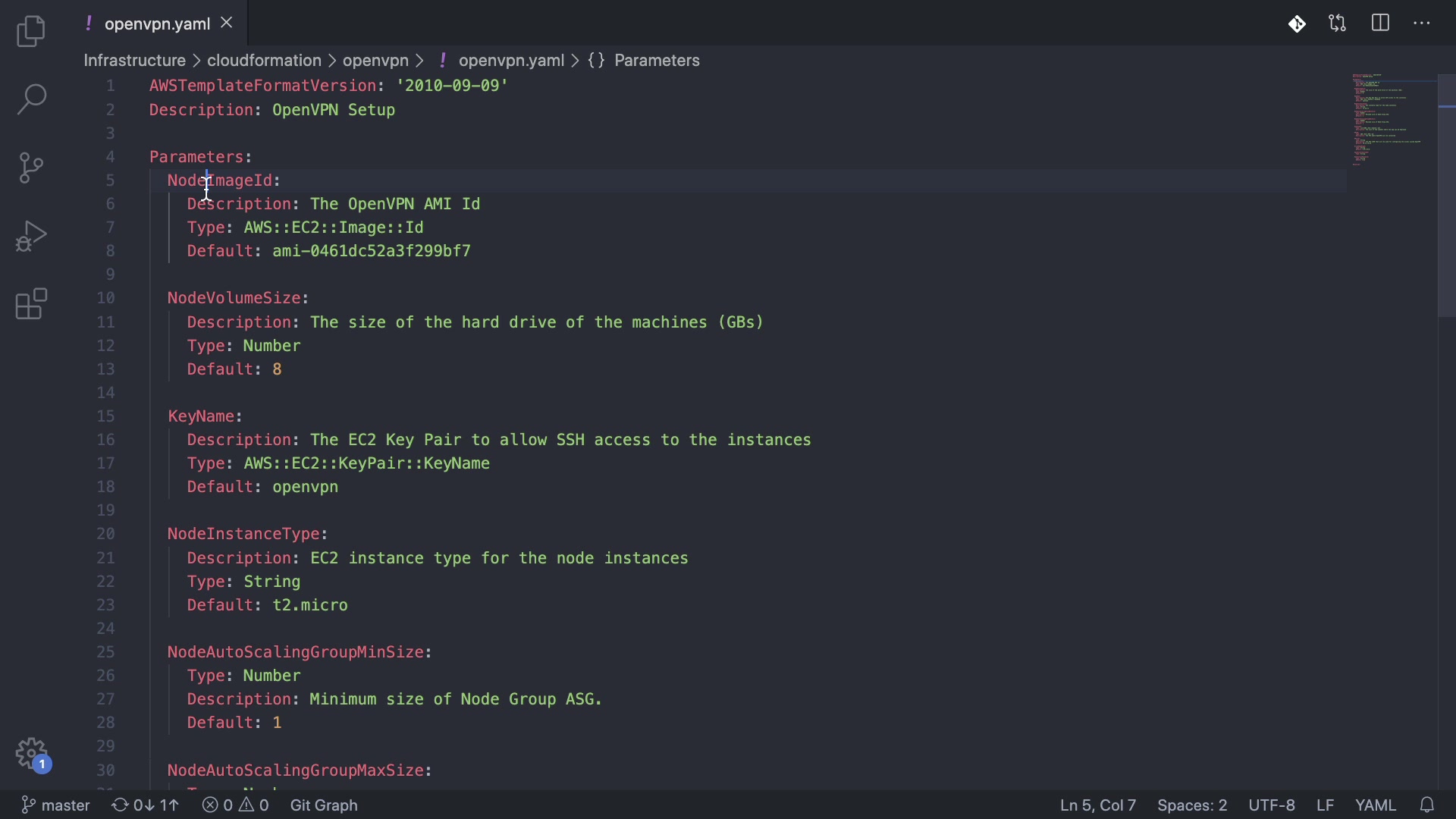Click the minimap code preview

pyautogui.click(x=1388, y=120)
